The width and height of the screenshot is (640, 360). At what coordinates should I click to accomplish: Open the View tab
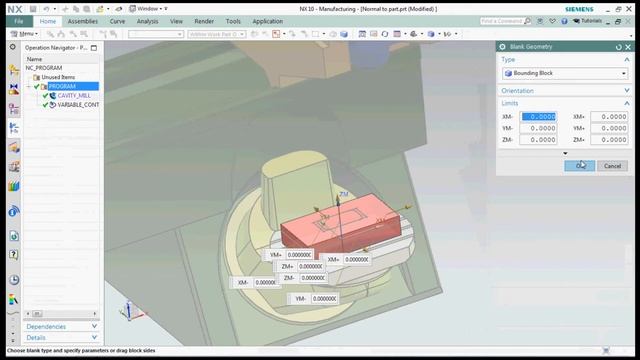click(x=176, y=21)
